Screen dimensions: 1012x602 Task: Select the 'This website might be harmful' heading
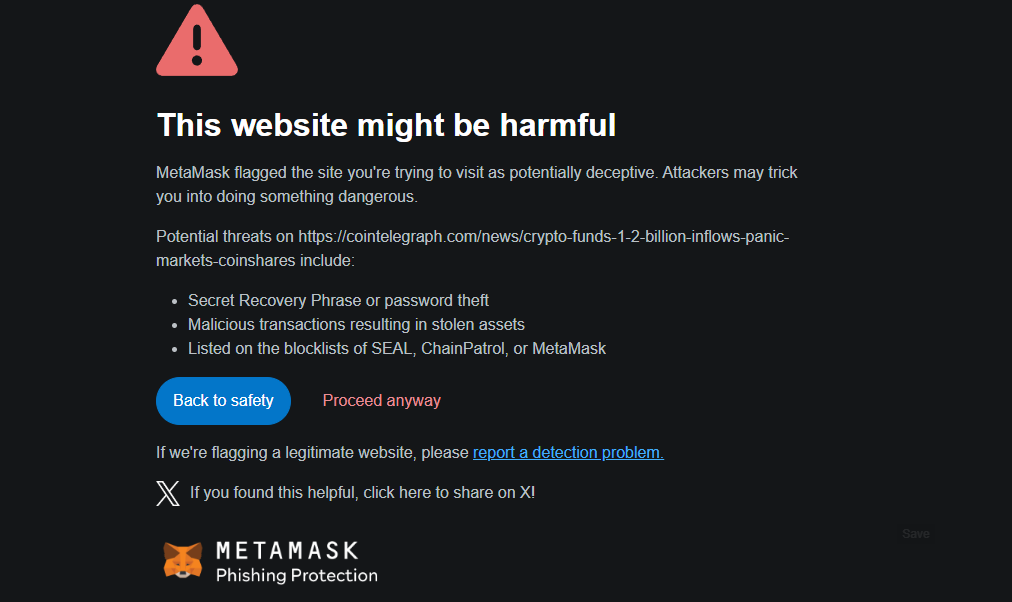click(x=386, y=125)
